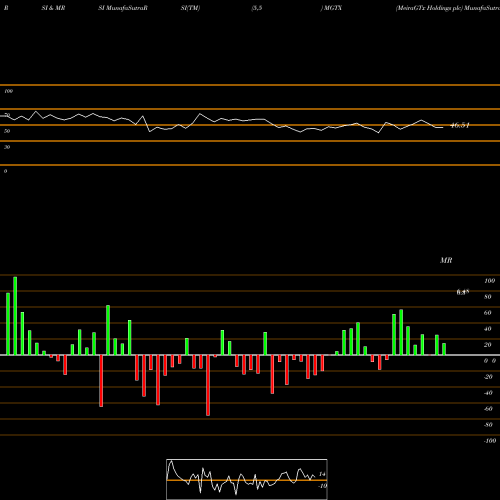Click the 'SI MunafaSutraR' header text
This screenshot has width=500, height=500.
click(123, 8)
